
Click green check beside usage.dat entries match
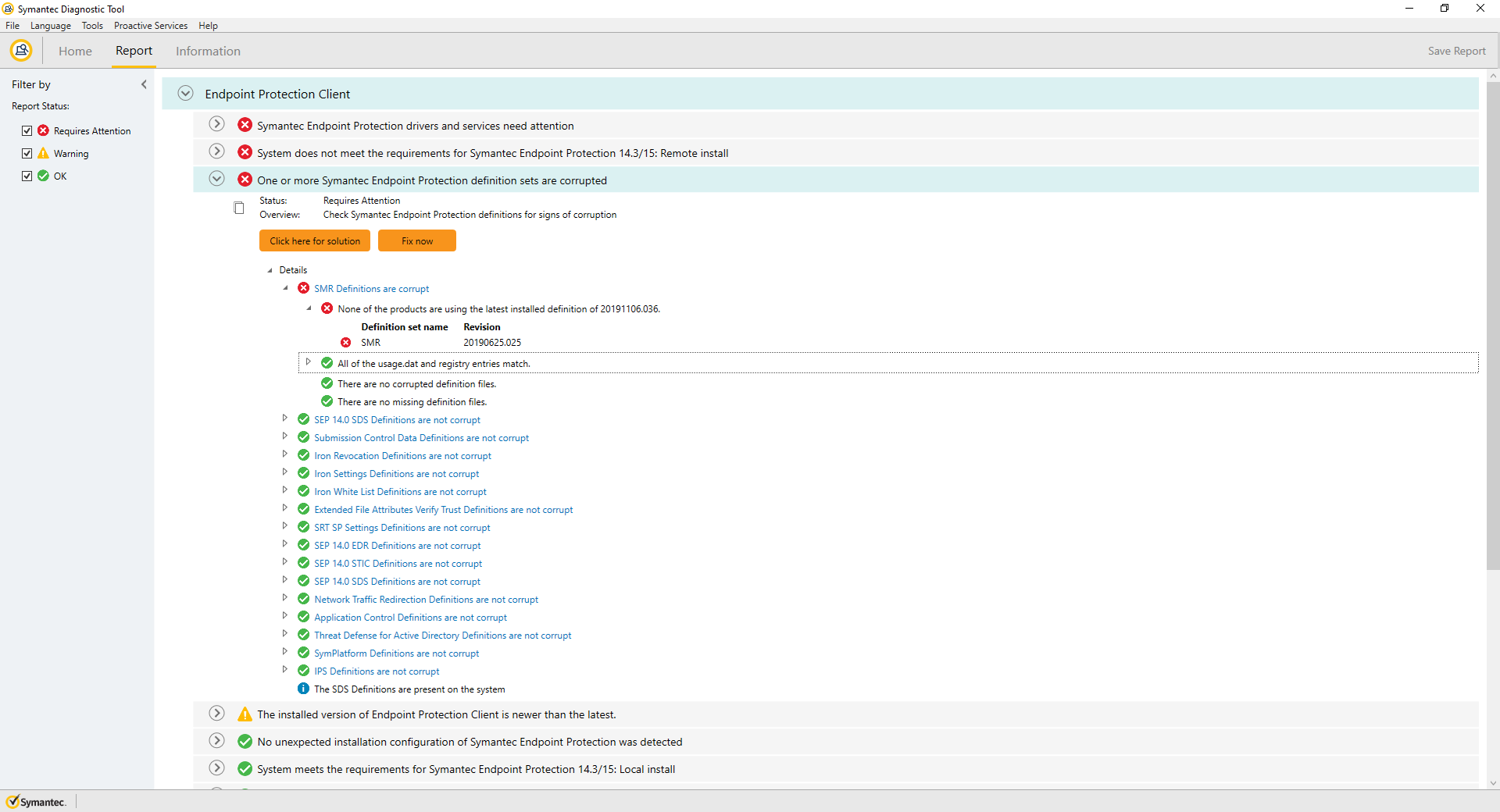(327, 363)
